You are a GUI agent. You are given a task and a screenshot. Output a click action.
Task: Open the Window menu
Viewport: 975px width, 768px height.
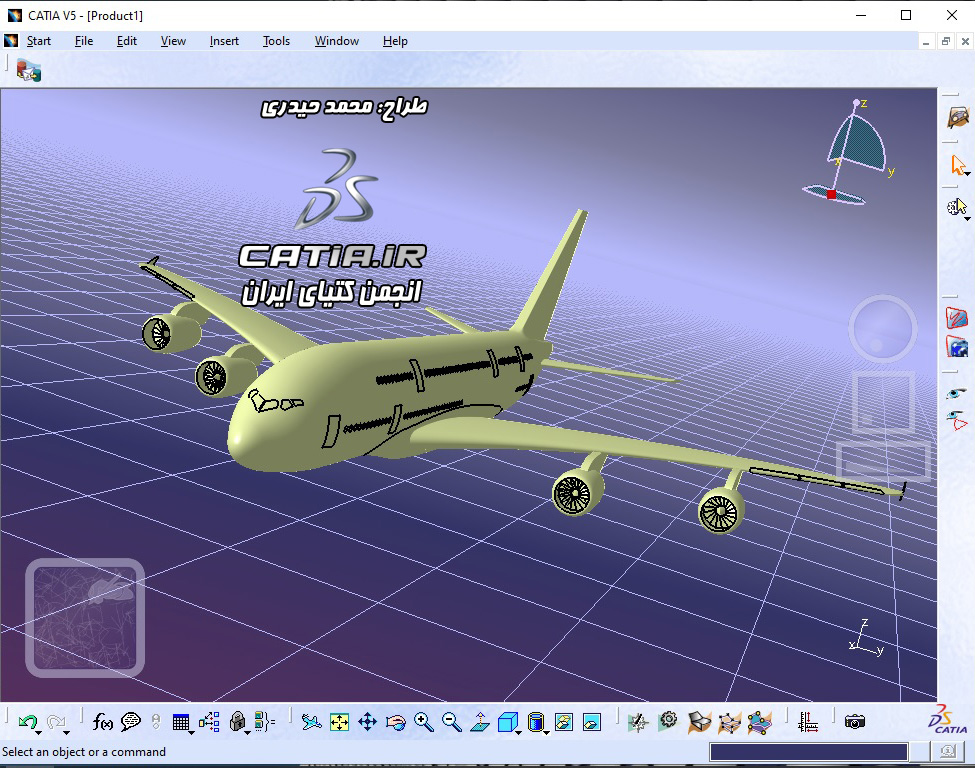coord(336,41)
